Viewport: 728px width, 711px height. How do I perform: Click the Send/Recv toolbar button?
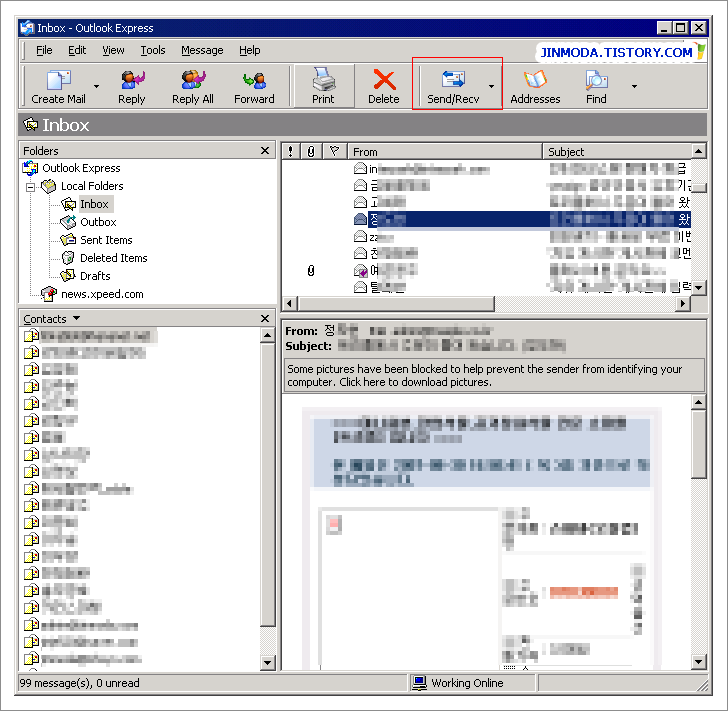click(453, 86)
